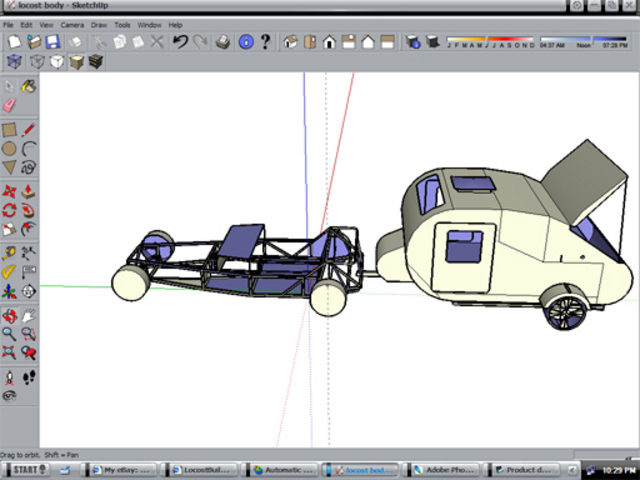Image resolution: width=640 pixels, height=480 pixels.
Task: Click the START button on taskbar
Action: point(29,469)
